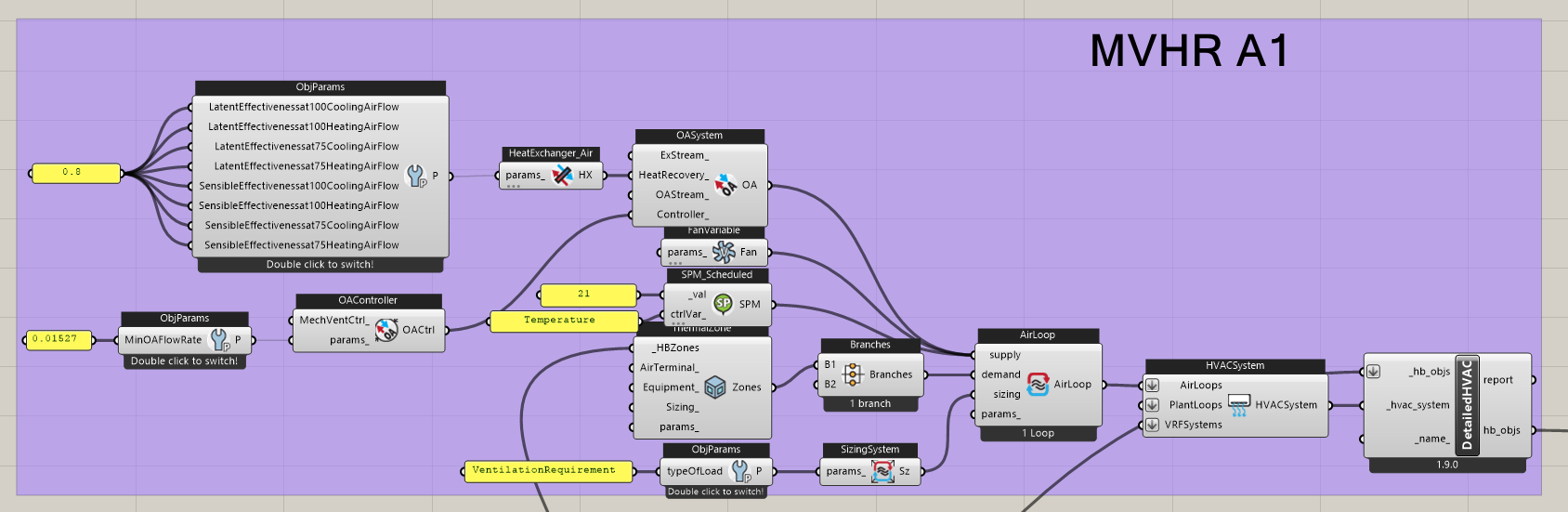Viewport: 1568px width, 512px height.
Task: Click the arrow beside the _hb_objs input
Action: pos(1373,372)
